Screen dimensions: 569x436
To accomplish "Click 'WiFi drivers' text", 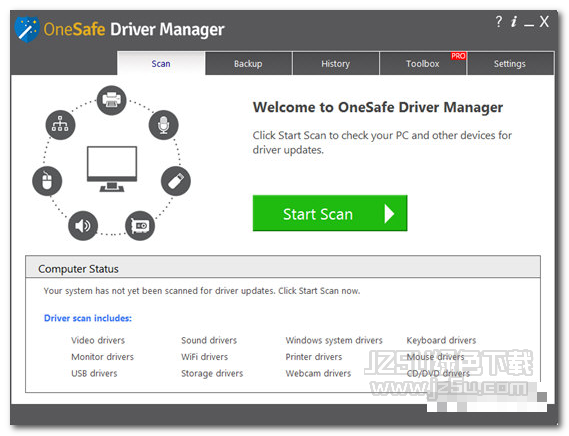I will click(x=204, y=356).
